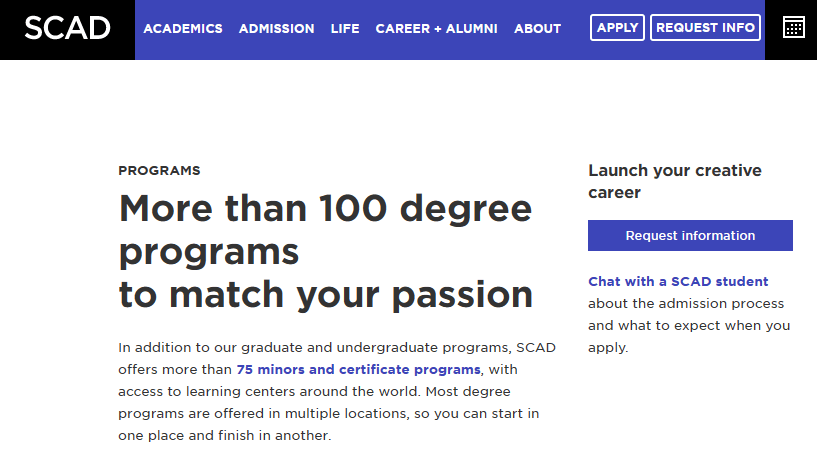Open the Career + Alumni menu
The width and height of the screenshot is (817, 468).
coord(437,29)
